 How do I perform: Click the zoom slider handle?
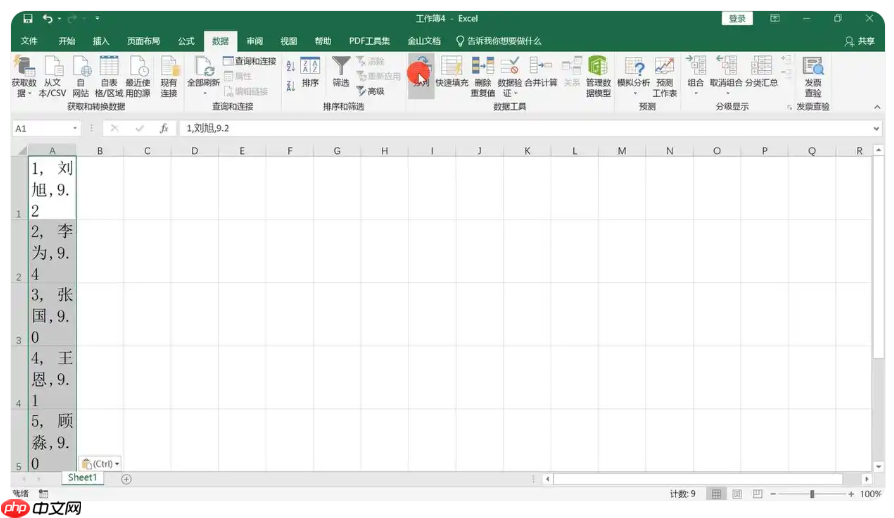click(812, 494)
